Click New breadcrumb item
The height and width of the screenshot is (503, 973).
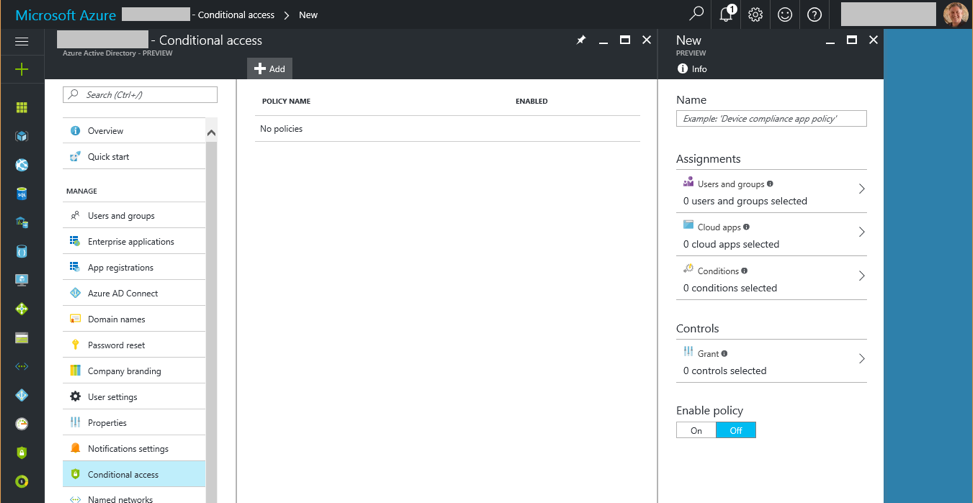308,15
